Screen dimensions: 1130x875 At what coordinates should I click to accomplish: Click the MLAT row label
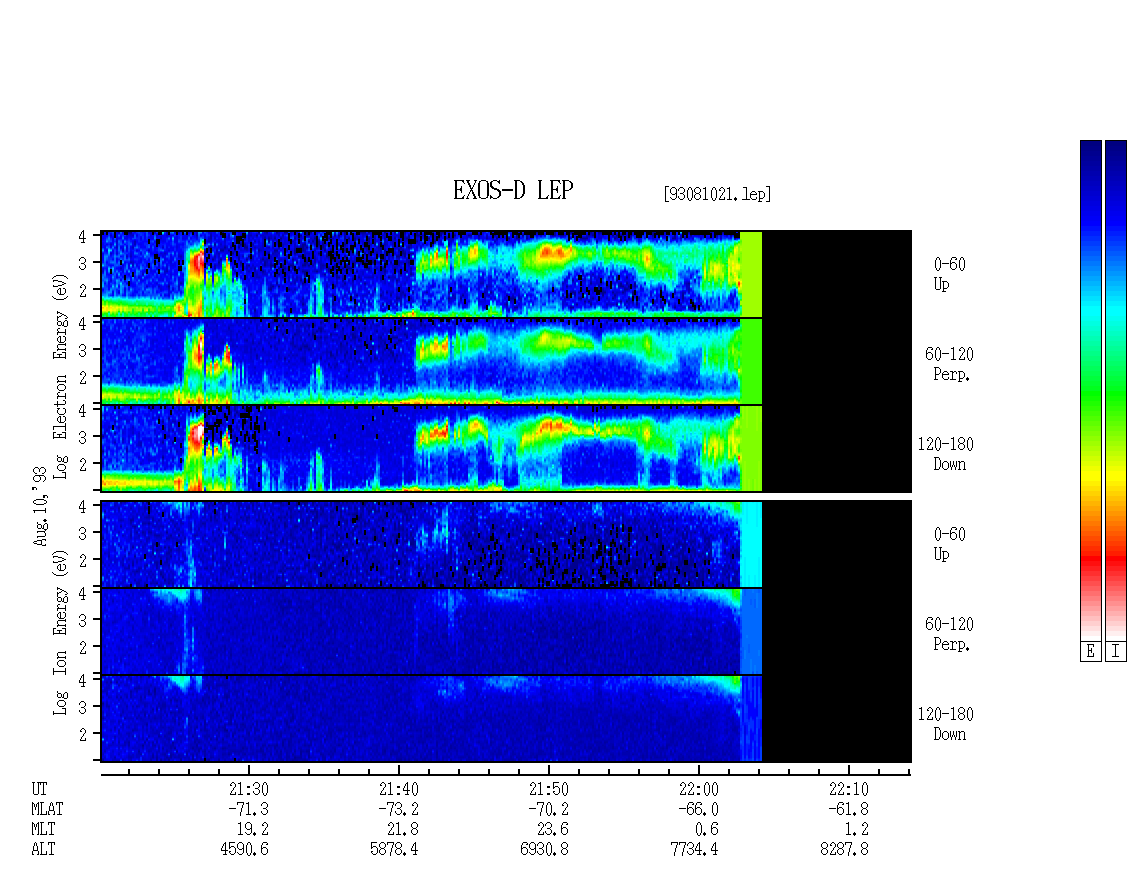[x=47, y=809]
